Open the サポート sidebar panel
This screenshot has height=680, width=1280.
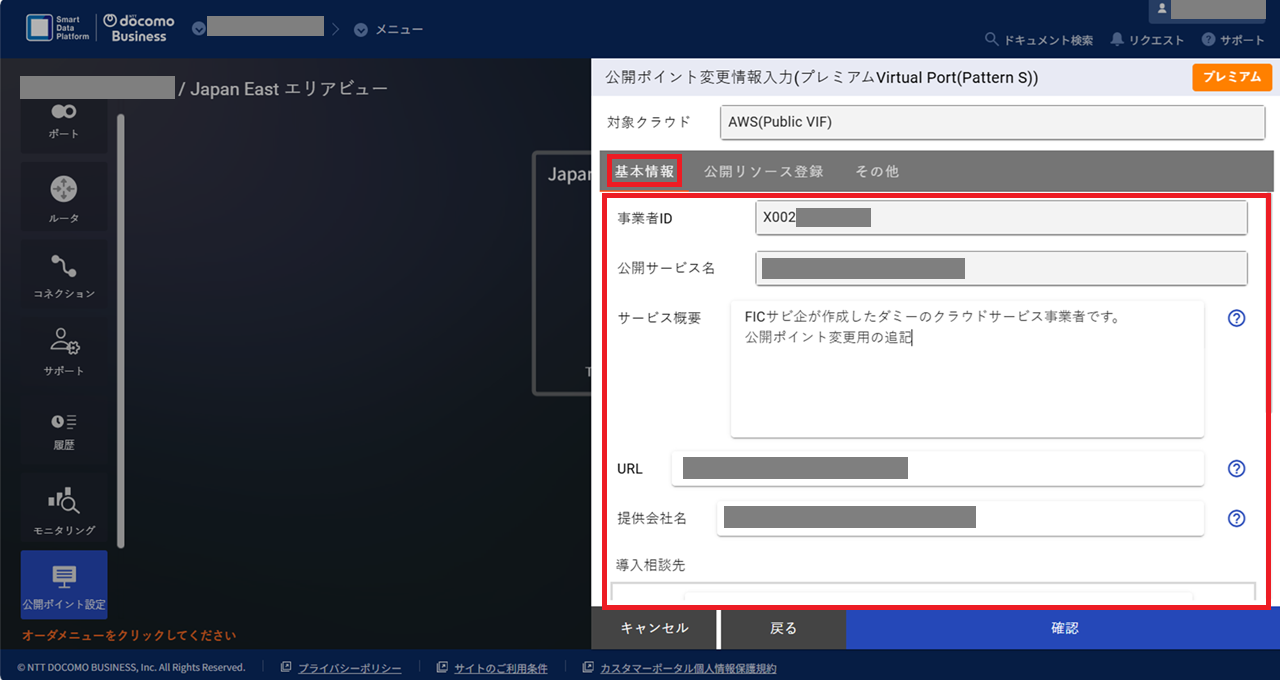[x=63, y=352]
